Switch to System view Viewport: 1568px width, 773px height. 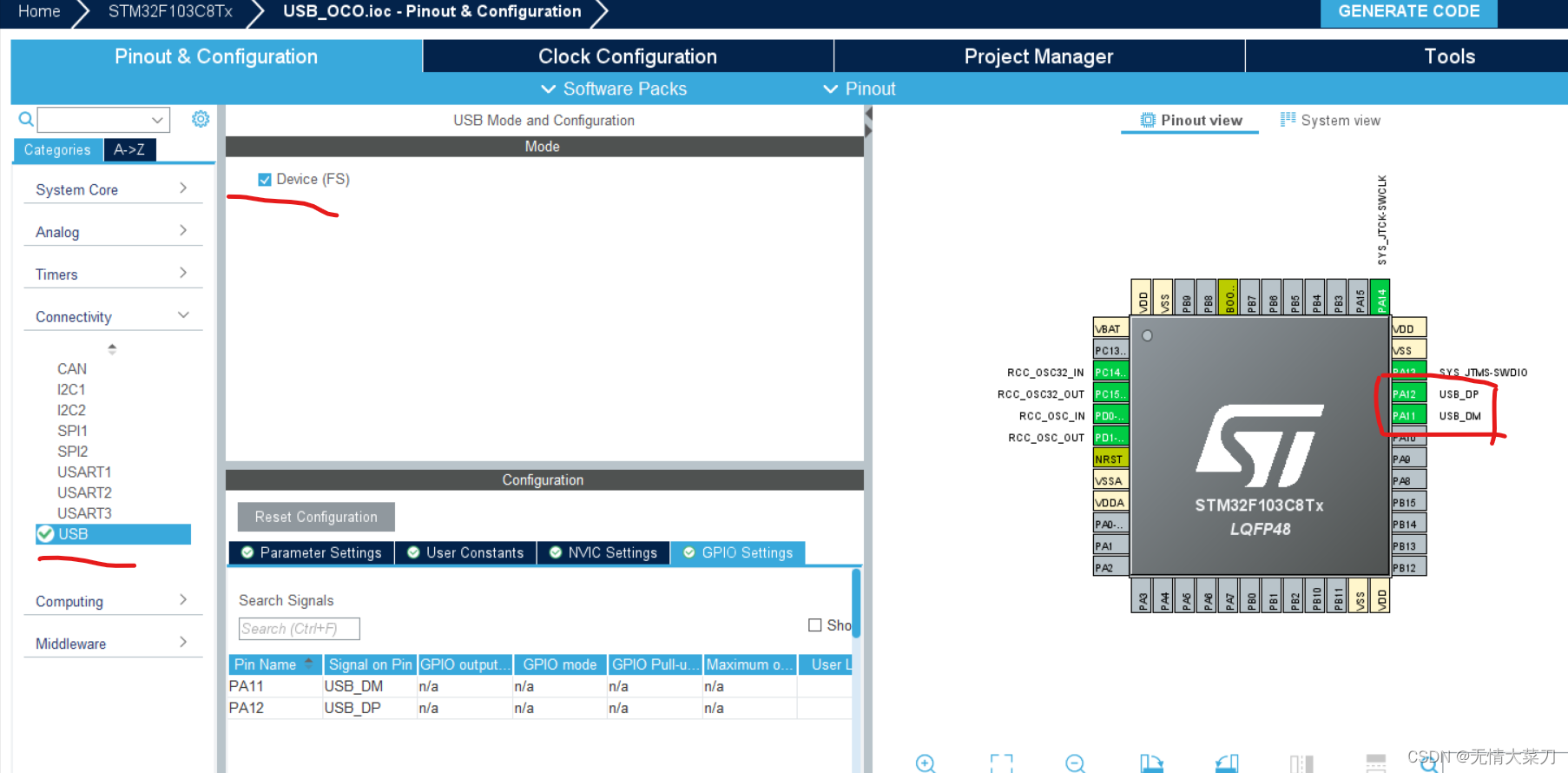(1330, 120)
